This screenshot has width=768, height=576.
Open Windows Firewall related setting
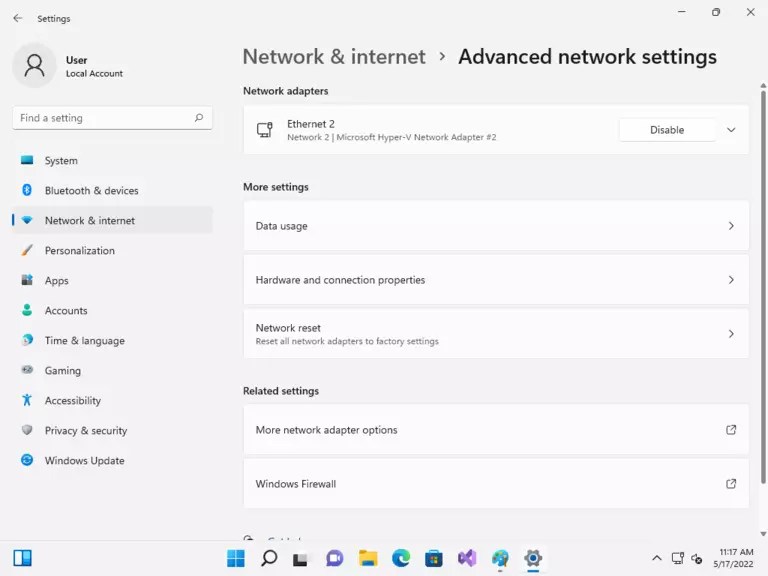(x=496, y=483)
